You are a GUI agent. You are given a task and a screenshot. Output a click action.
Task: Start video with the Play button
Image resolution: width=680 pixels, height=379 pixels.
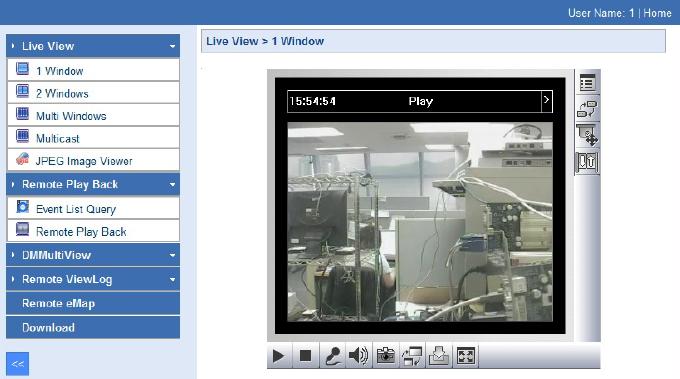[279, 356]
